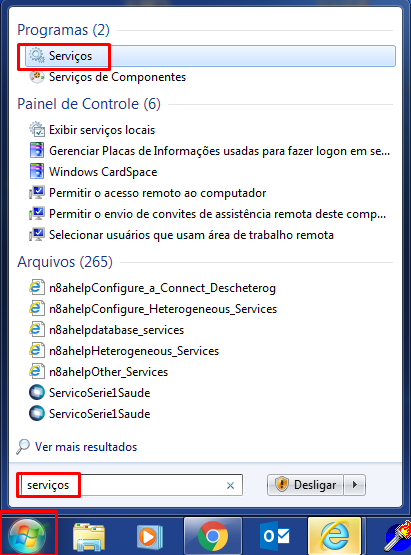
Task: Open n8ahelpdatabase_services file
Action: (116, 330)
